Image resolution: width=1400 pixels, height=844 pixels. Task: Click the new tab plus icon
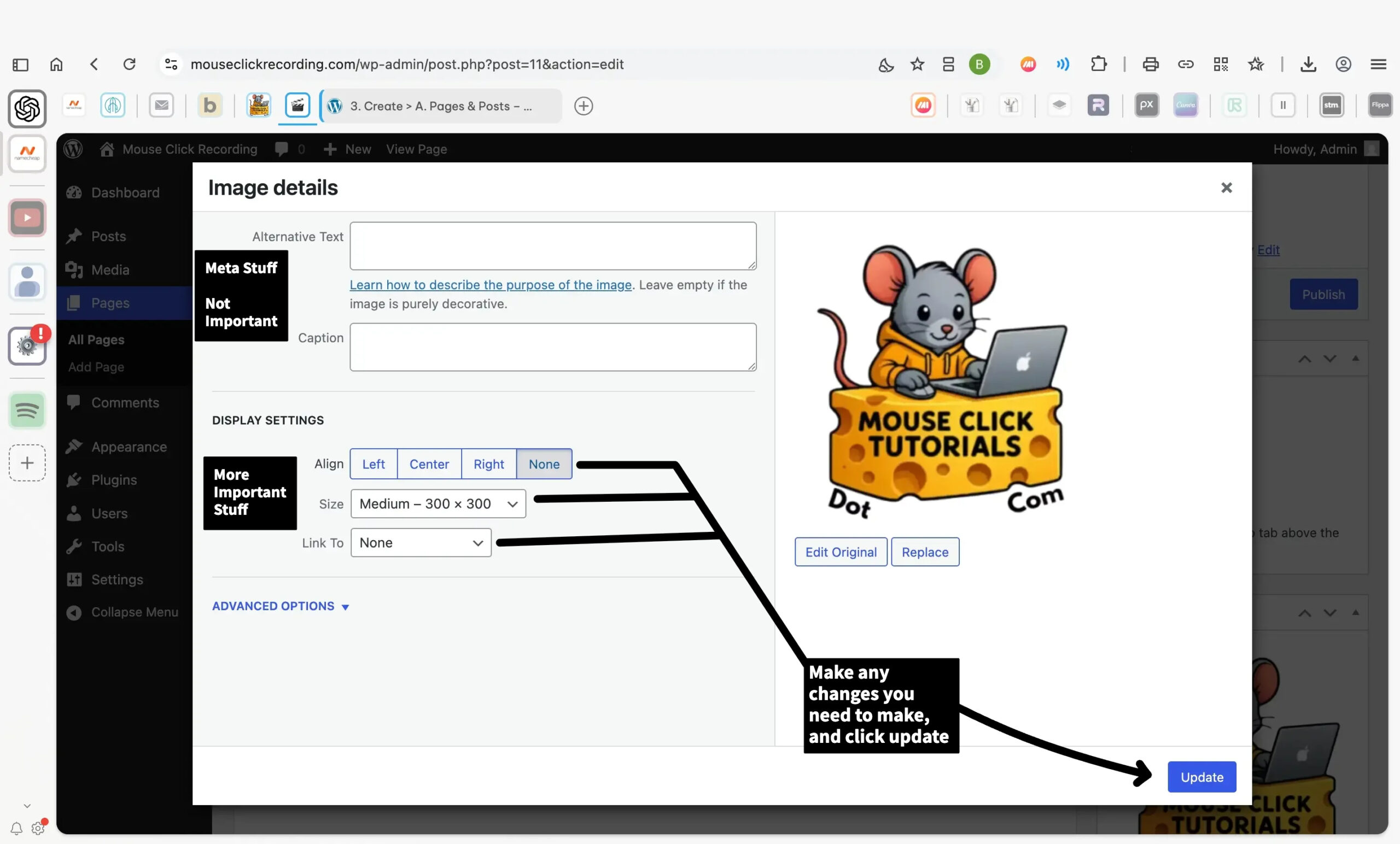click(584, 106)
